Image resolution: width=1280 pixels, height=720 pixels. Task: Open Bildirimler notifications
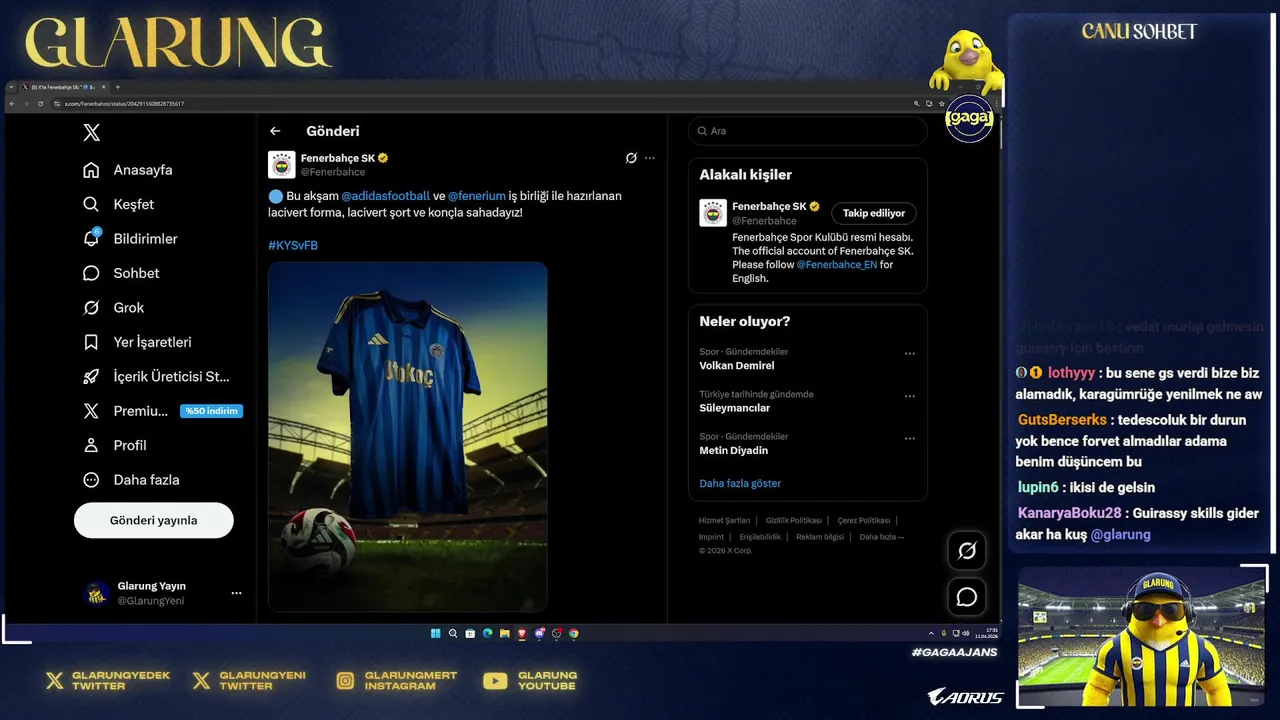(130, 238)
